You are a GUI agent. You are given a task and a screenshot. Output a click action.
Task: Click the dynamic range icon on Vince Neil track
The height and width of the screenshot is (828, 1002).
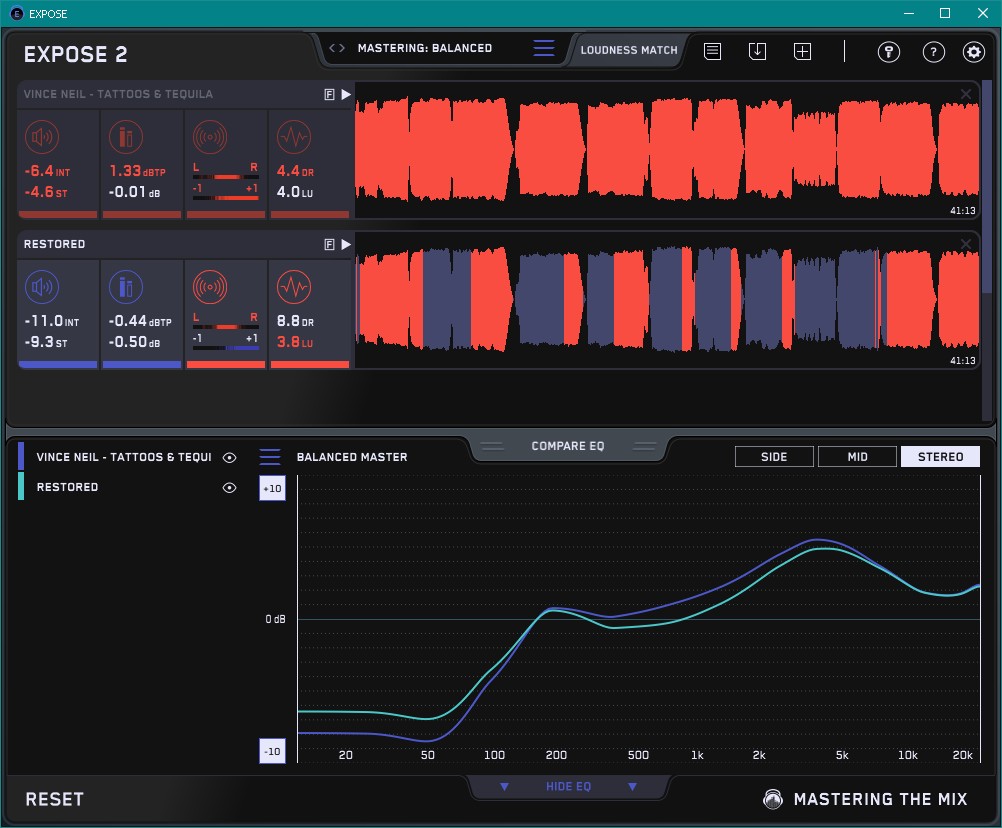(293, 138)
